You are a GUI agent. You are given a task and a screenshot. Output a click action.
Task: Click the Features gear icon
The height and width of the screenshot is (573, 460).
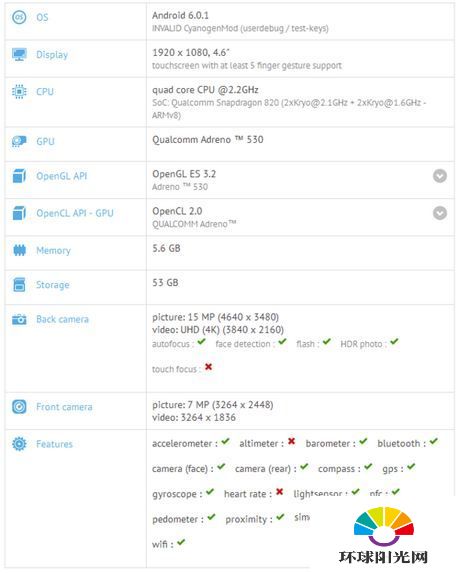(19, 444)
